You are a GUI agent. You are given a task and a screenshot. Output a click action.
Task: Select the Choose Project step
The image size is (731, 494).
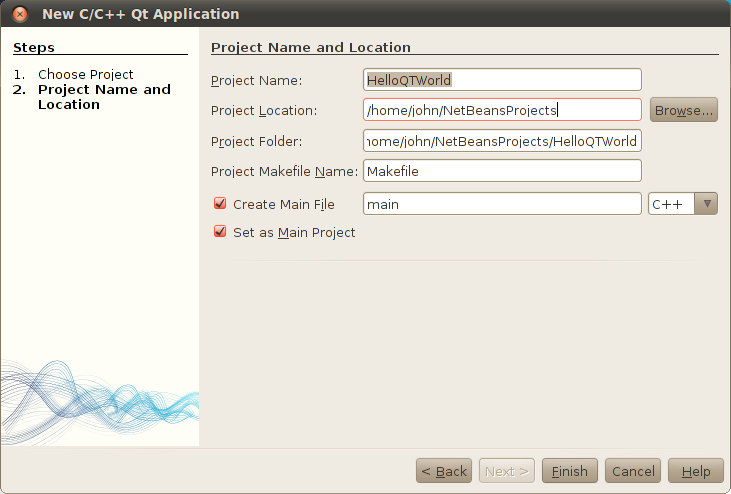[x=85, y=75]
